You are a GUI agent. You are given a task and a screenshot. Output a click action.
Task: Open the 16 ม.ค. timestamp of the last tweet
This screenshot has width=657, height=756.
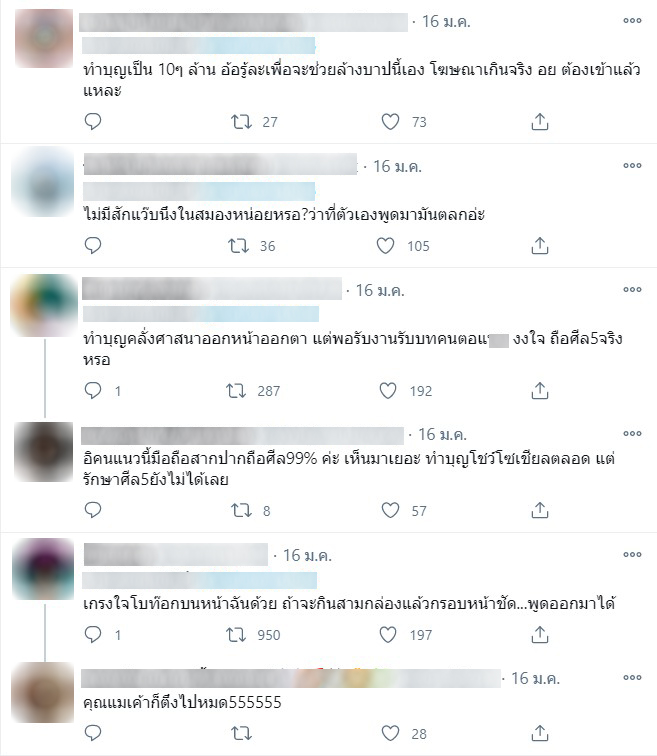[535, 679]
